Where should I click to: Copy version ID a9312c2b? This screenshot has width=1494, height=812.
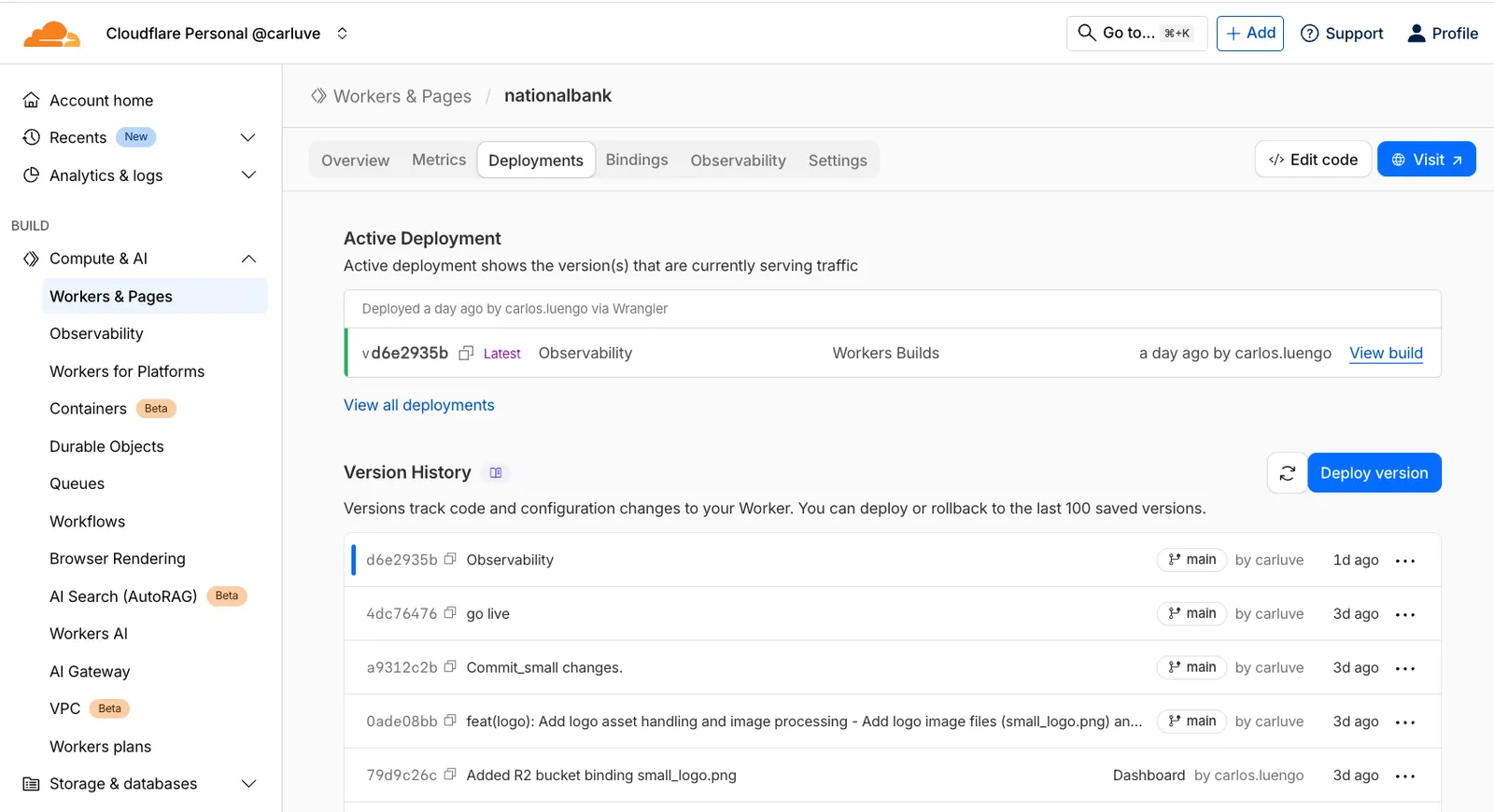tap(450, 667)
